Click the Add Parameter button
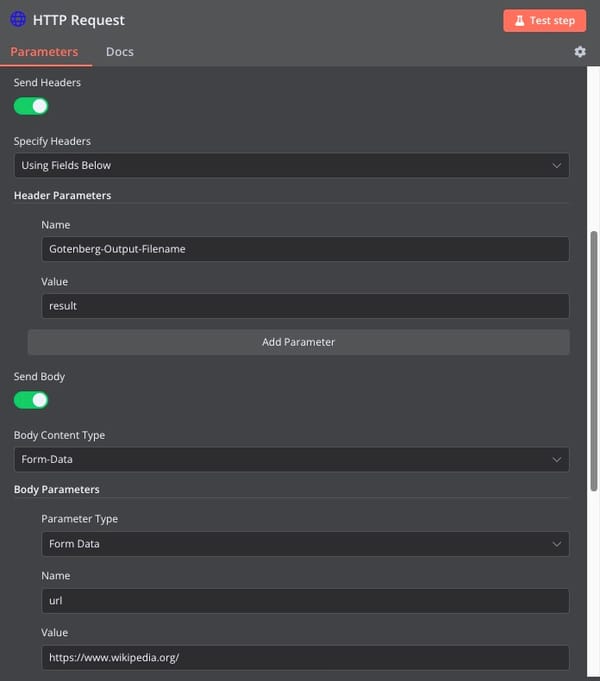 point(298,342)
